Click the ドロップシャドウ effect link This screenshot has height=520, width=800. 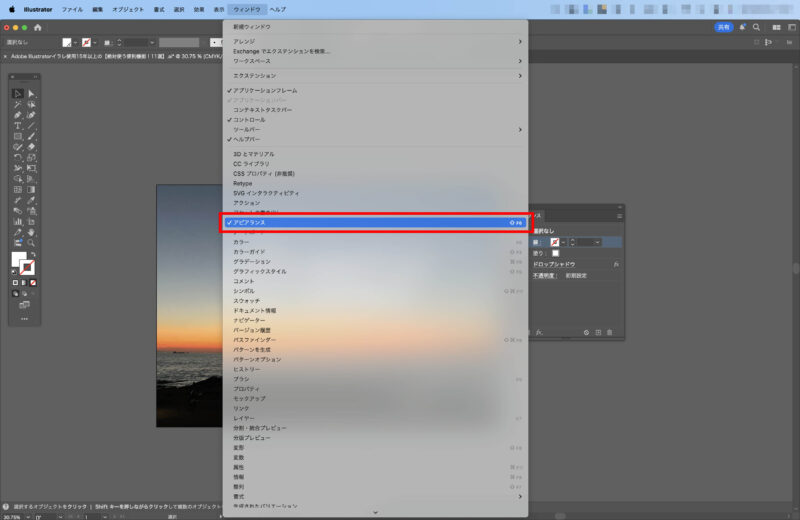point(554,264)
